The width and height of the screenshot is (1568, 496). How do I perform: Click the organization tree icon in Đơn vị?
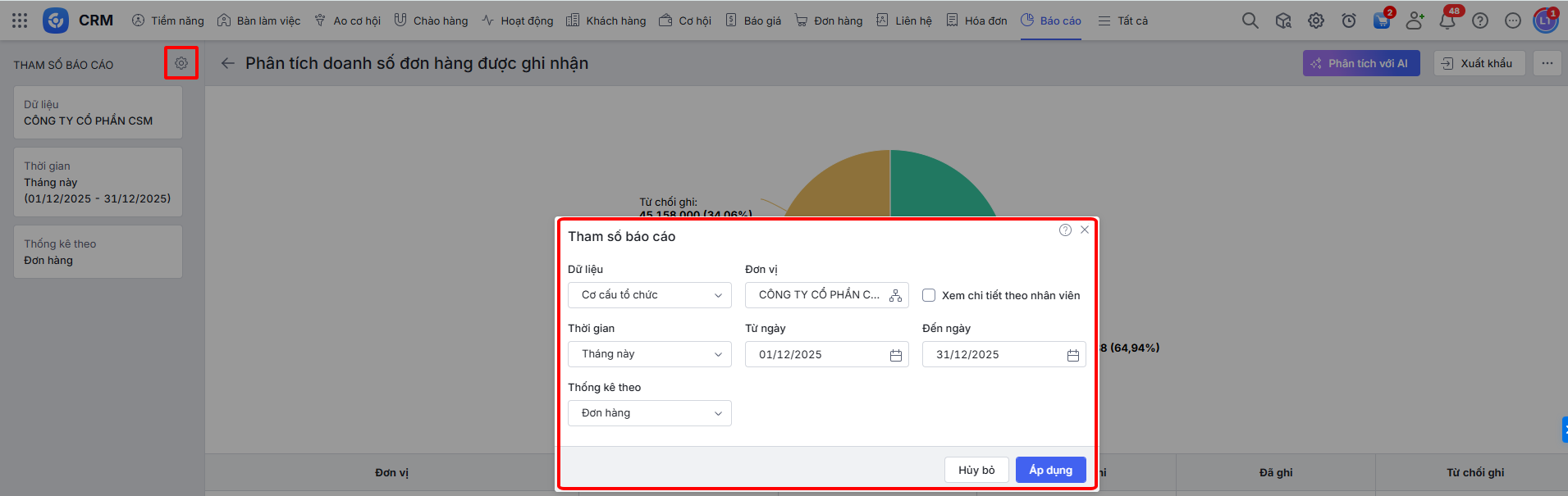(x=895, y=295)
